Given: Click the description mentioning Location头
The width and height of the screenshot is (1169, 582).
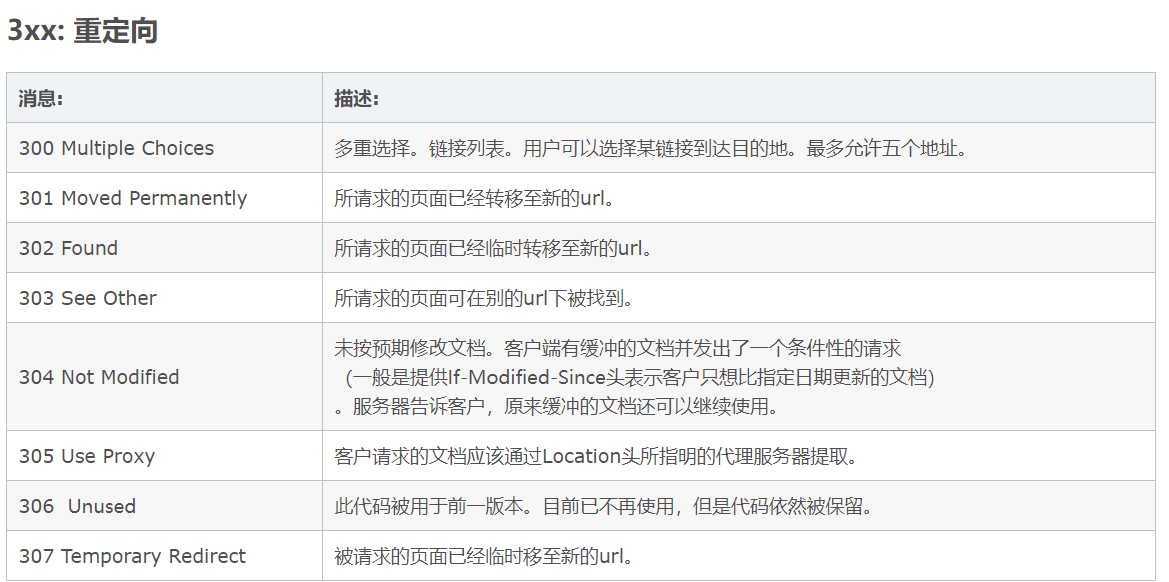Looking at the screenshot, I should pyautogui.click(x=597, y=456).
